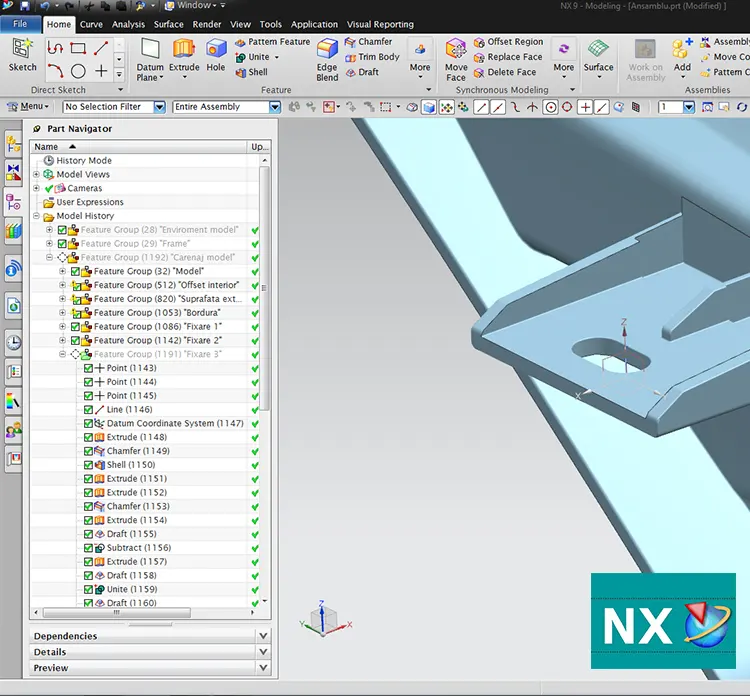The width and height of the screenshot is (750, 696).
Task: Toggle checkbox for Shell (1150)
Action: point(88,465)
